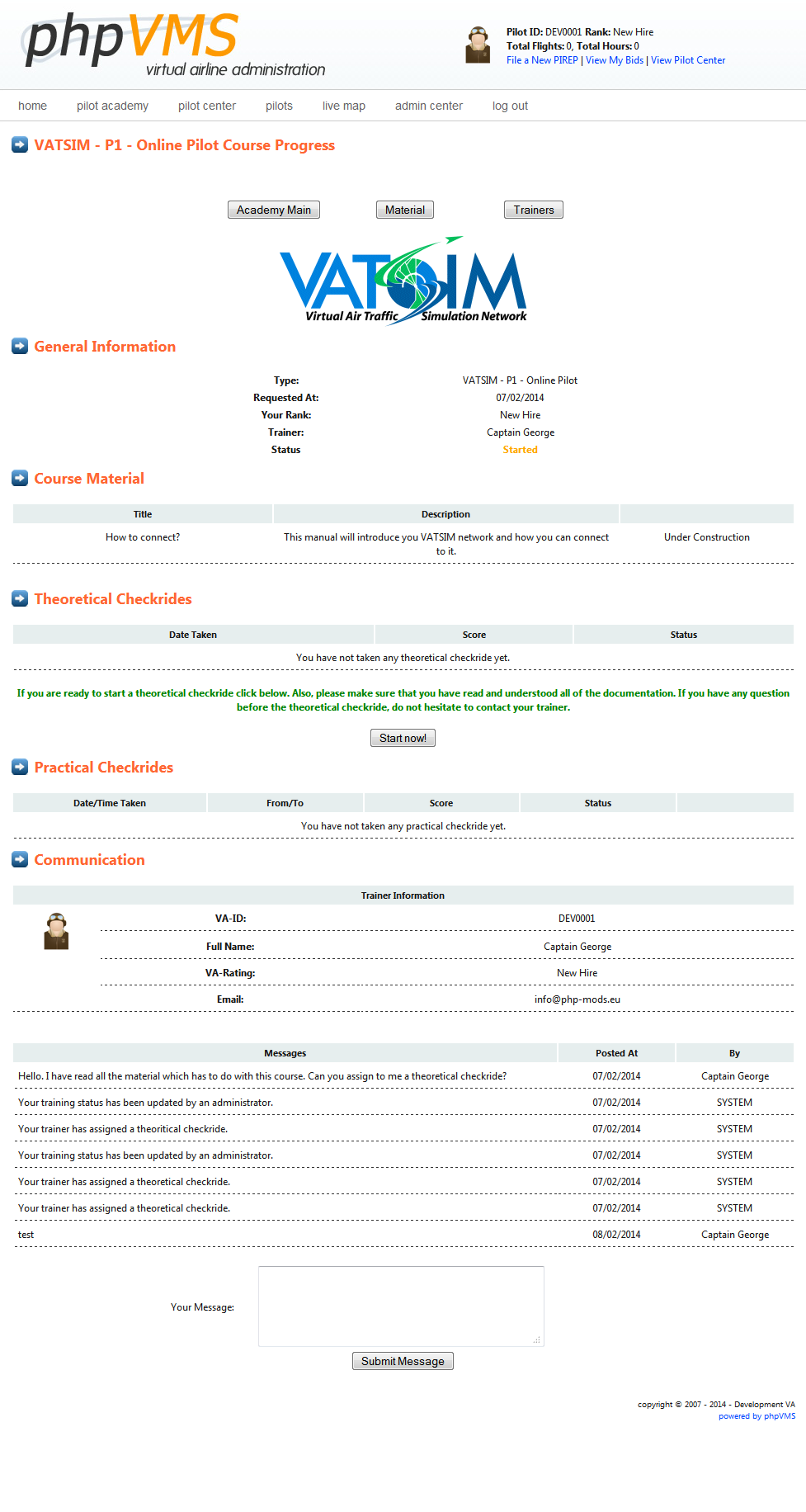Click the VA-ID value DEV0001 in Trainer Information
This screenshot has width=806, height=1512.
(577, 919)
